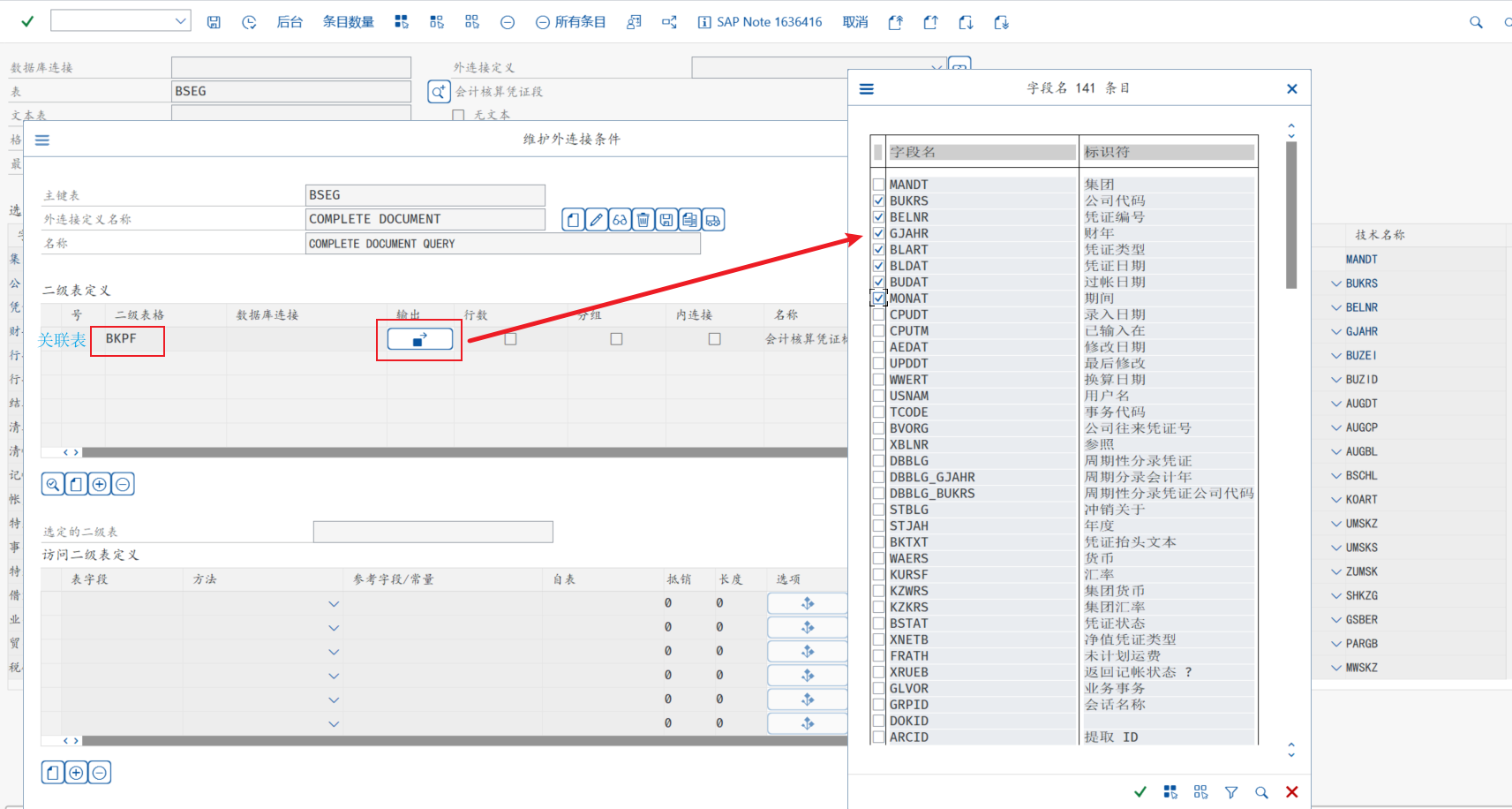
Task: Check the MANDT field checkbox
Action: point(878,185)
